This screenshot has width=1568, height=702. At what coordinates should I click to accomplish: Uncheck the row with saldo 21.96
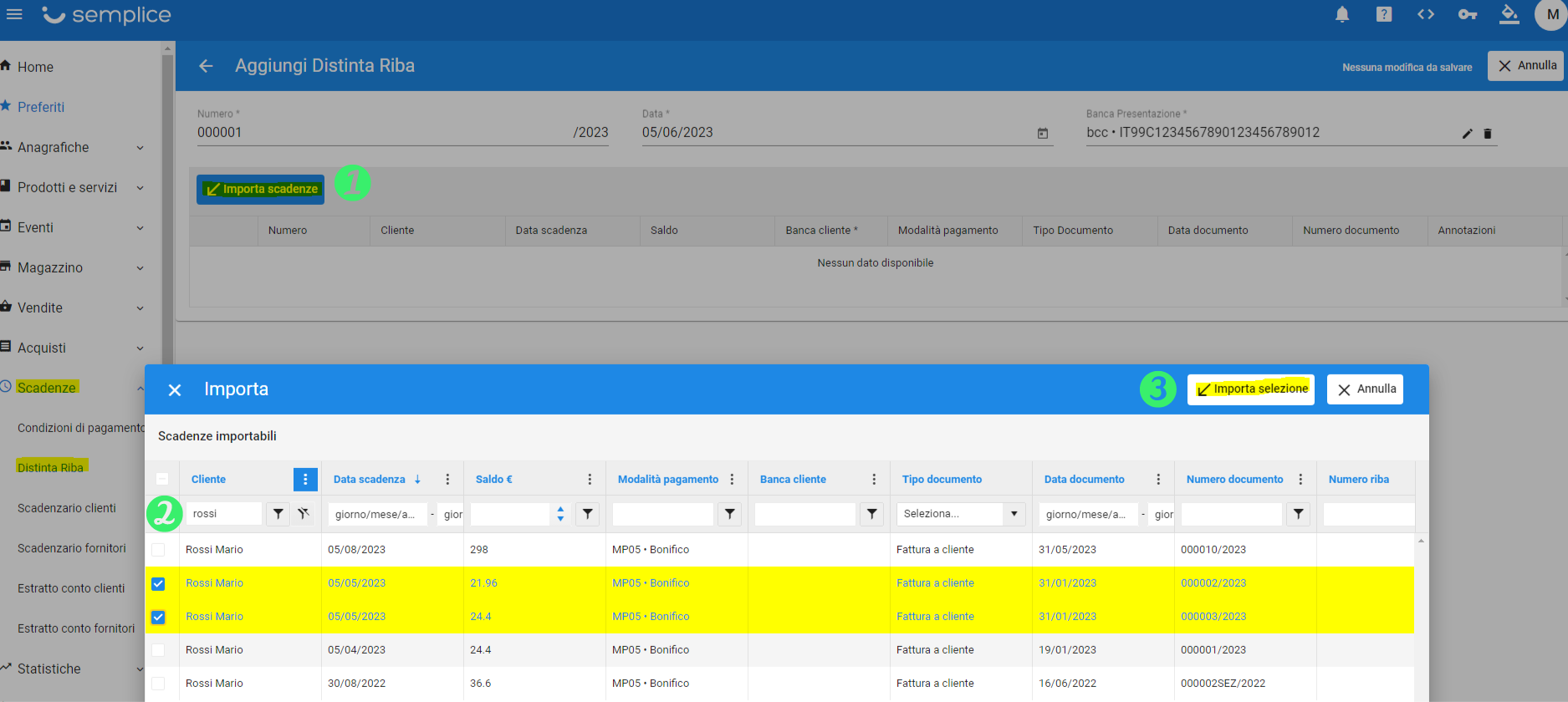click(158, 583)
